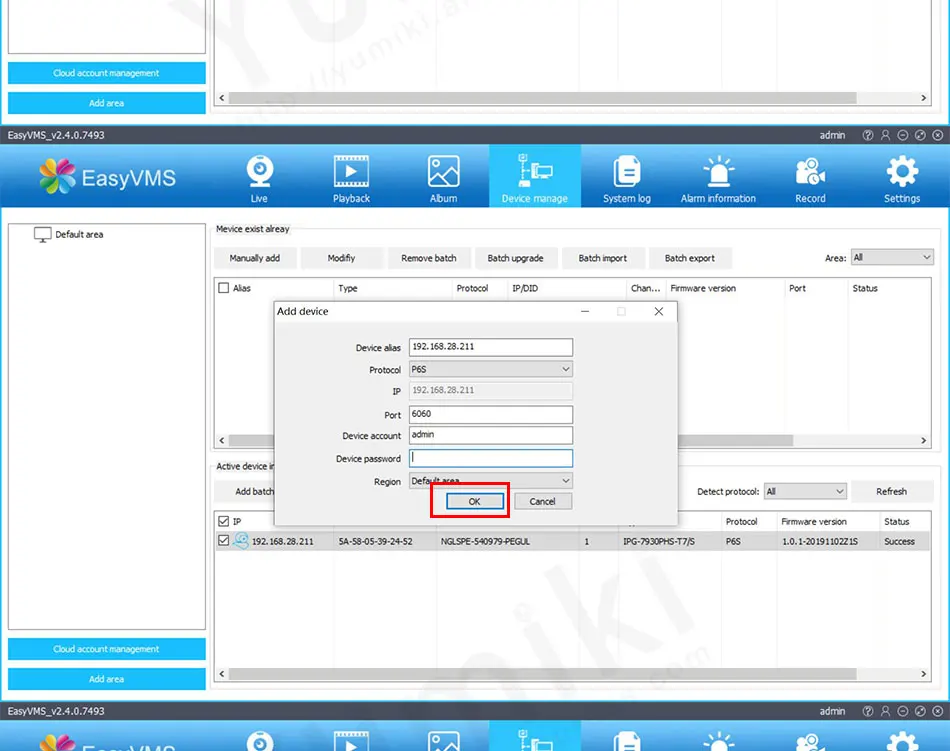
Task: Click left arrow of active-device scrollbar
Action: coord(222,673)
